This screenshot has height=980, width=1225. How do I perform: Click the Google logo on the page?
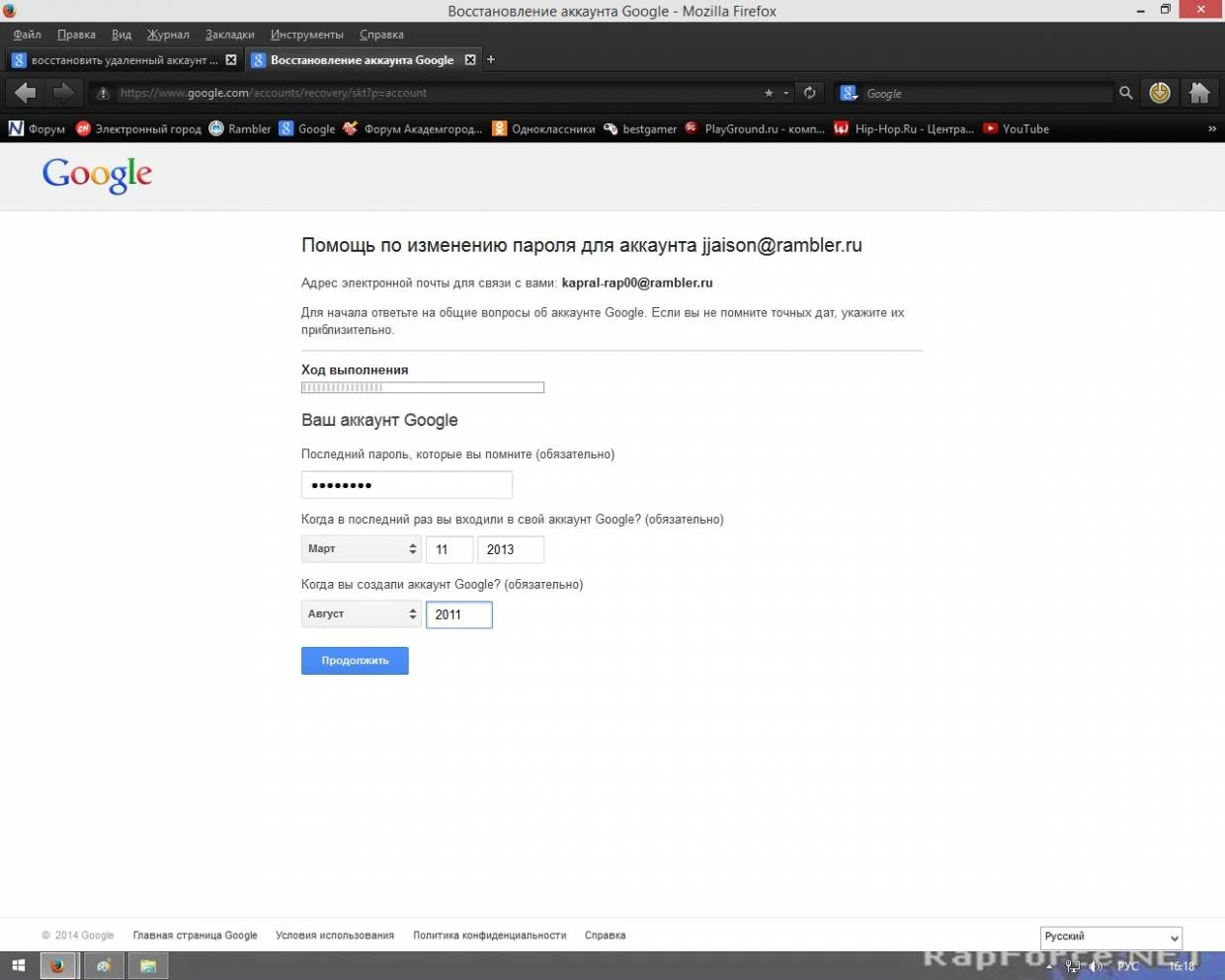pyautogui.click(x=97, y=176)
